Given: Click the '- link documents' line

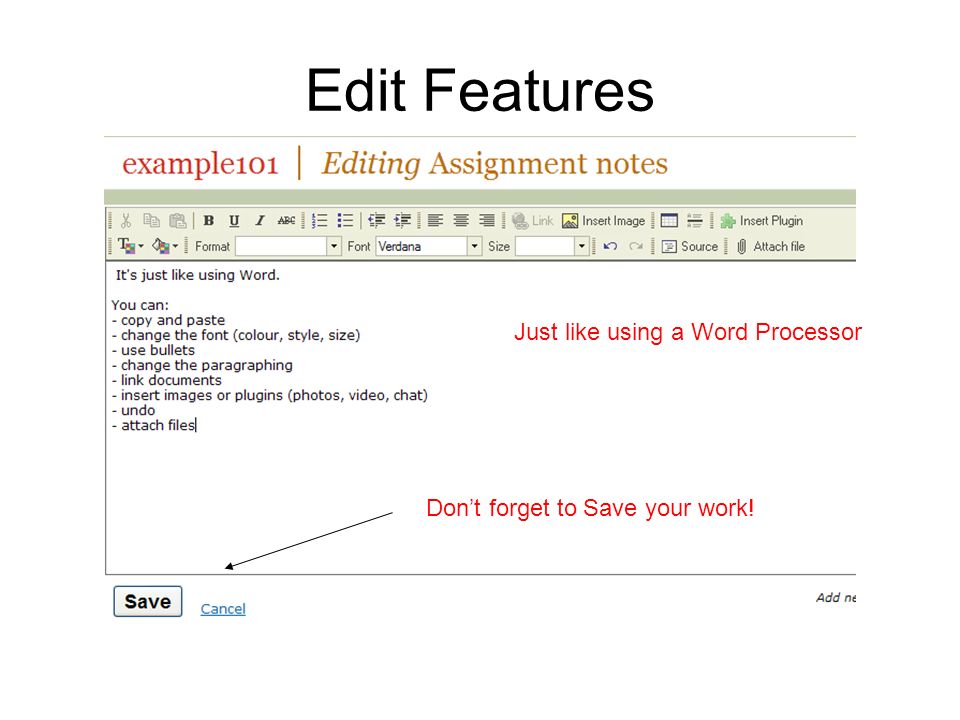Looking at the screenshot, I should (x=167, y=380).
